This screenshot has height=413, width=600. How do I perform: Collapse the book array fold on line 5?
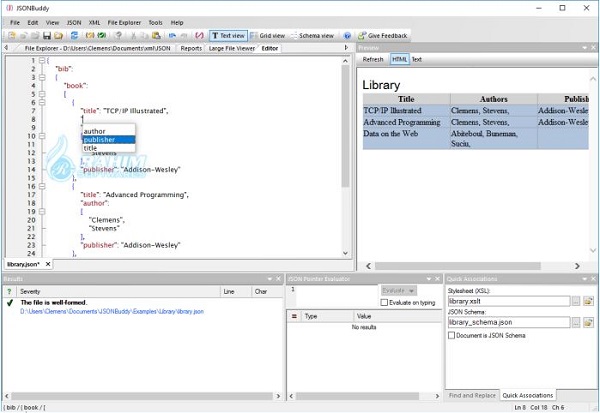click(x=40, y=93)
